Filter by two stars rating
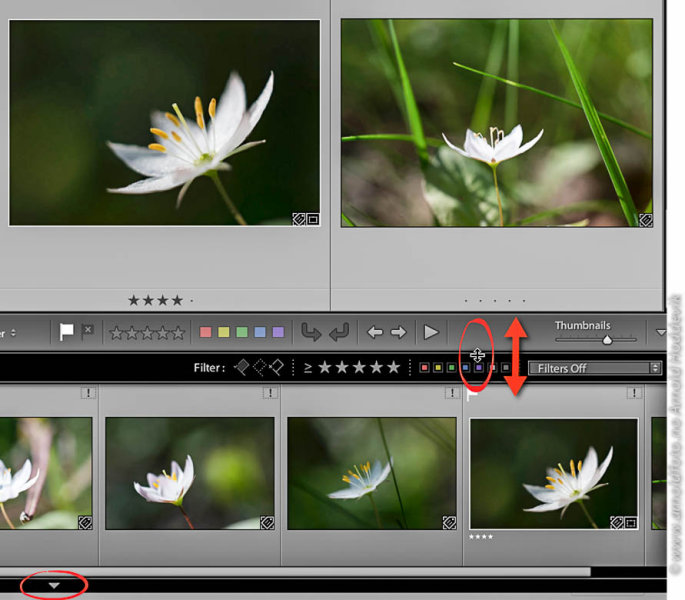 click(x=342, y=367)
